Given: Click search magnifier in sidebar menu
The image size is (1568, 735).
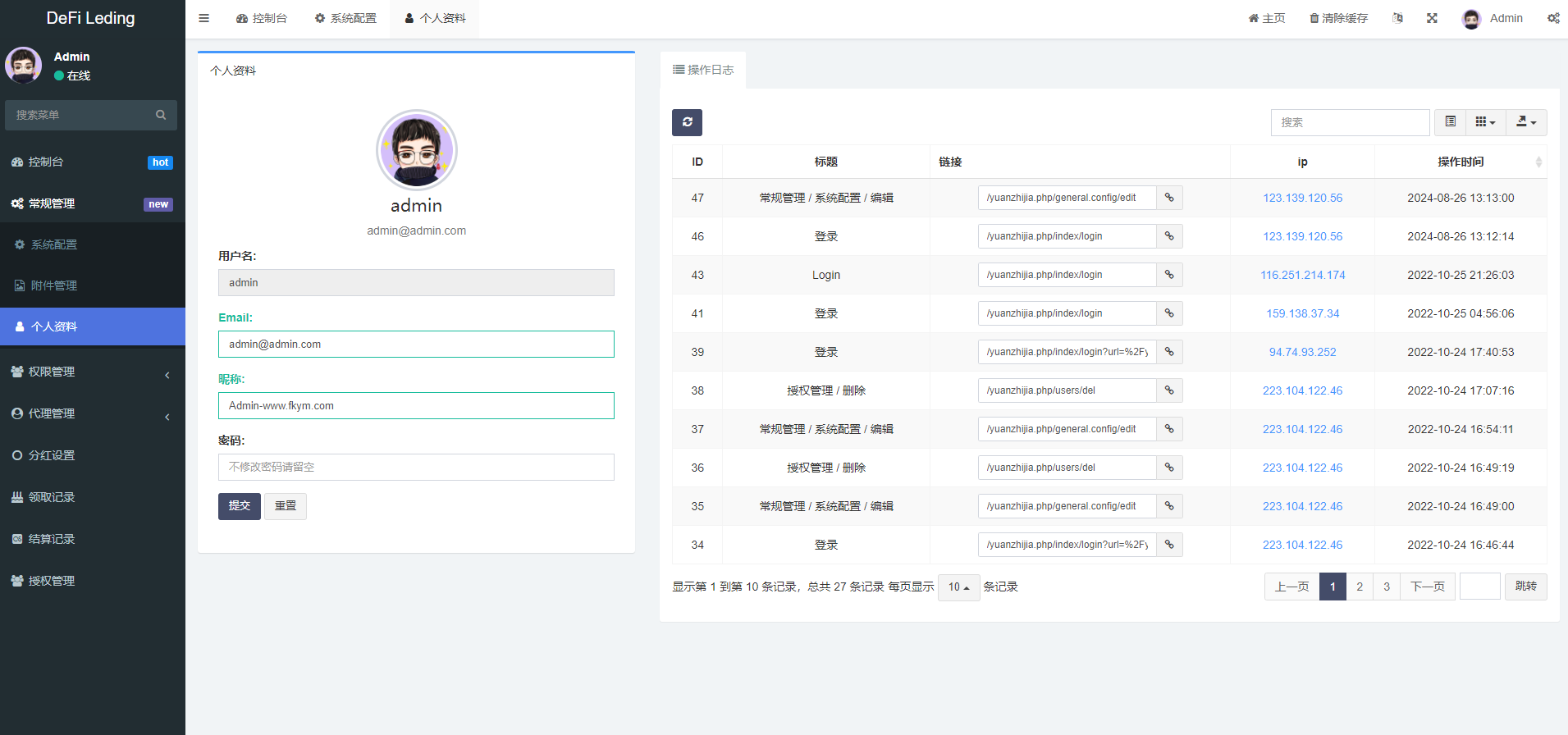Looking at the screenshot, I should coord(161,115).
